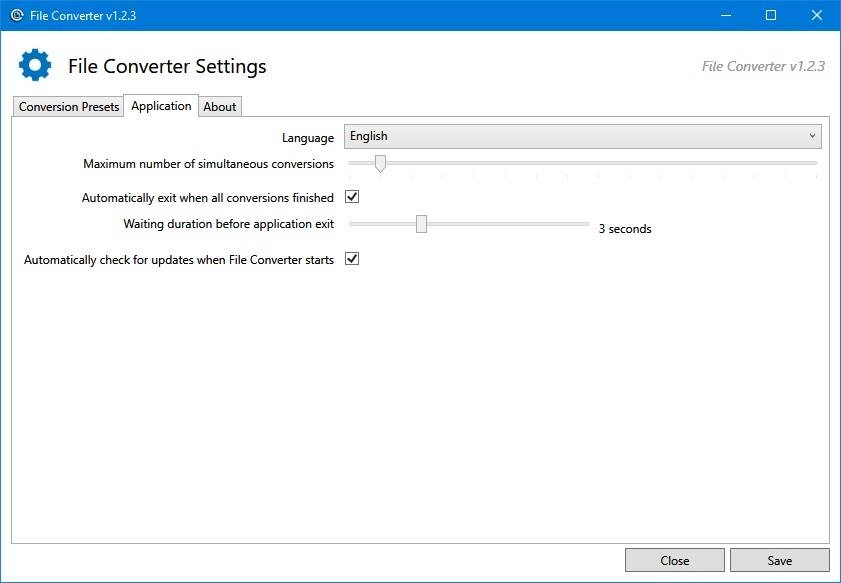Close the window with the X
Image resolution: width=841 pixels, height=583 pixels.
tap(817, 15)
